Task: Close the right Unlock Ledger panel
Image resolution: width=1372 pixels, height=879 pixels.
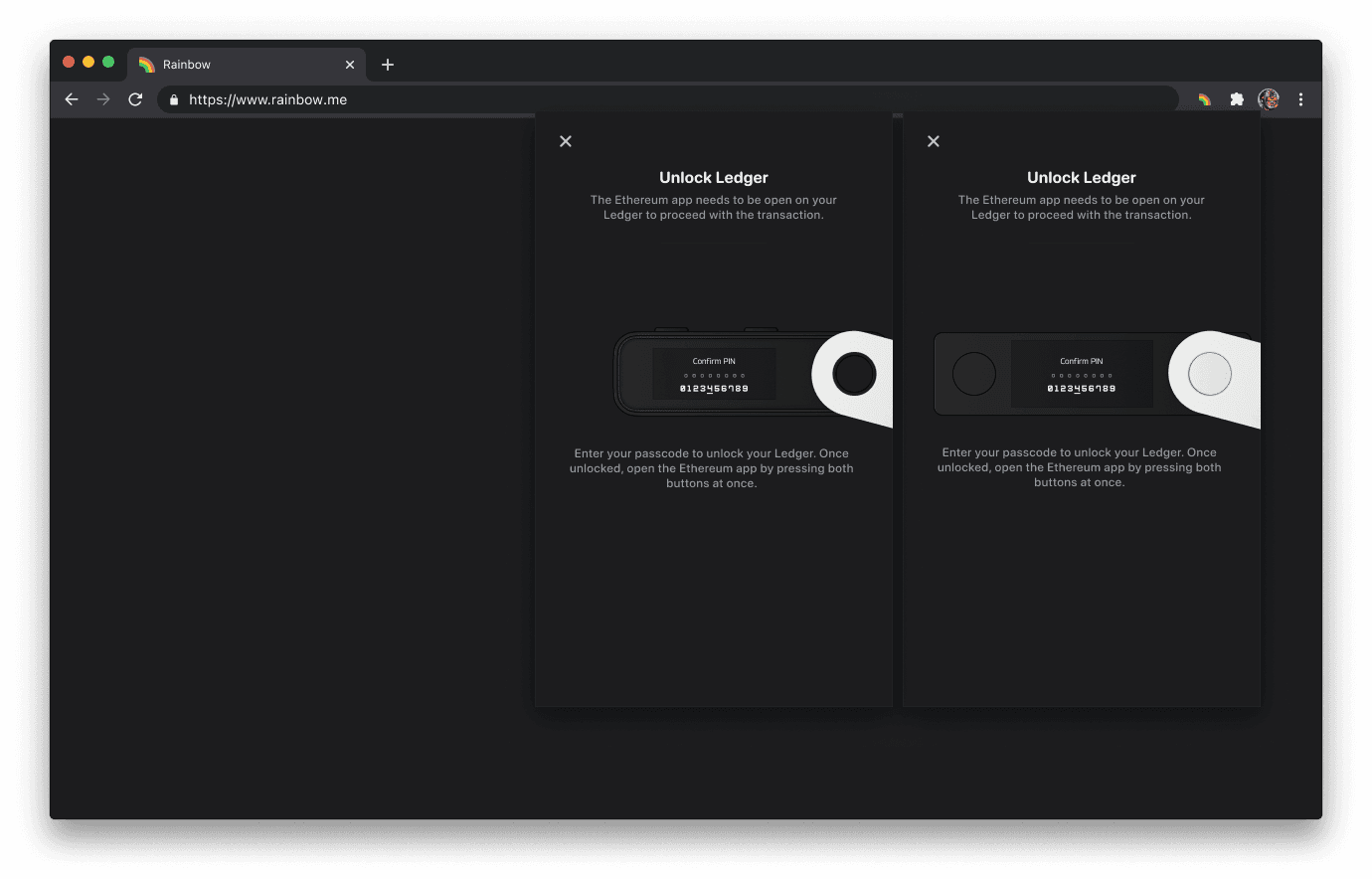Action: (x=934, y=141)
